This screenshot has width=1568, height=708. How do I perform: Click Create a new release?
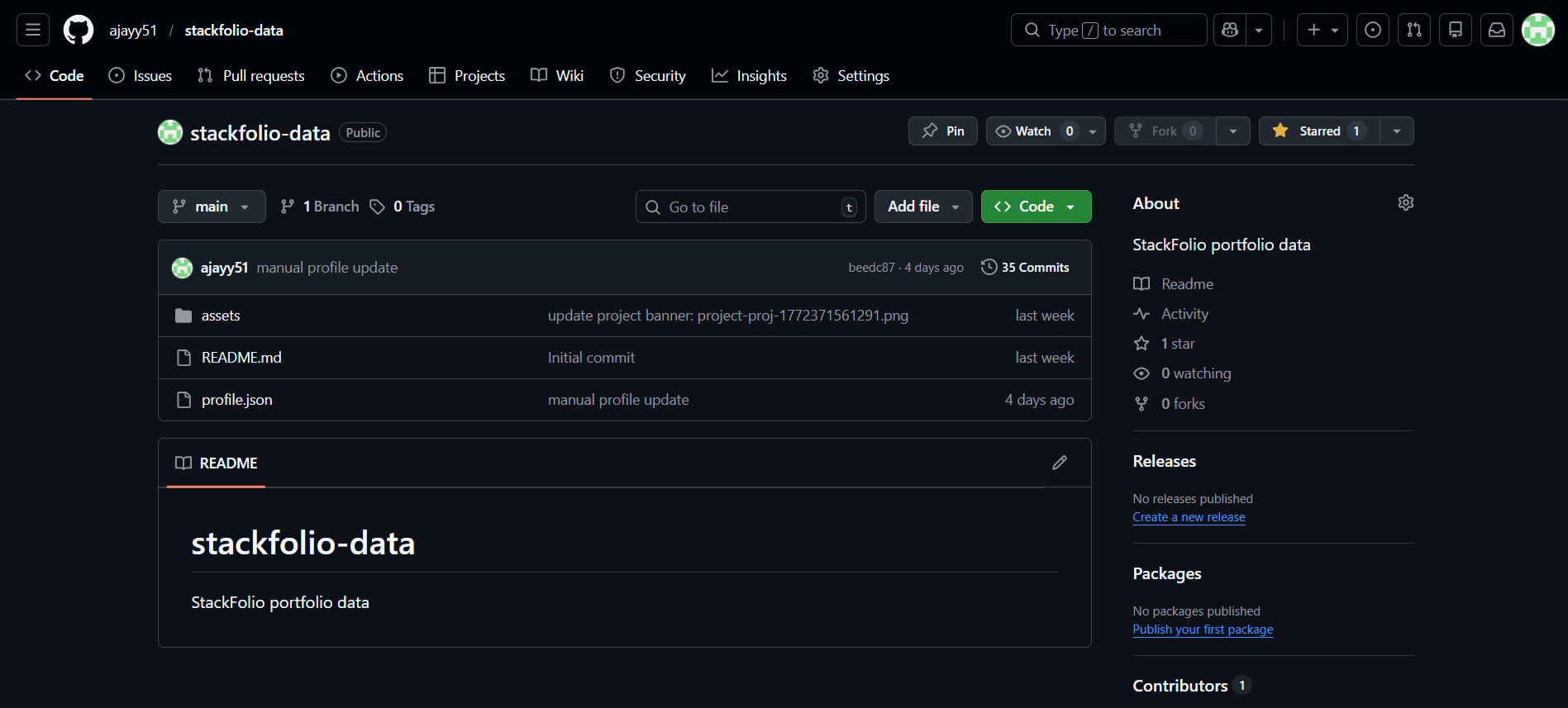[1189, 517]
